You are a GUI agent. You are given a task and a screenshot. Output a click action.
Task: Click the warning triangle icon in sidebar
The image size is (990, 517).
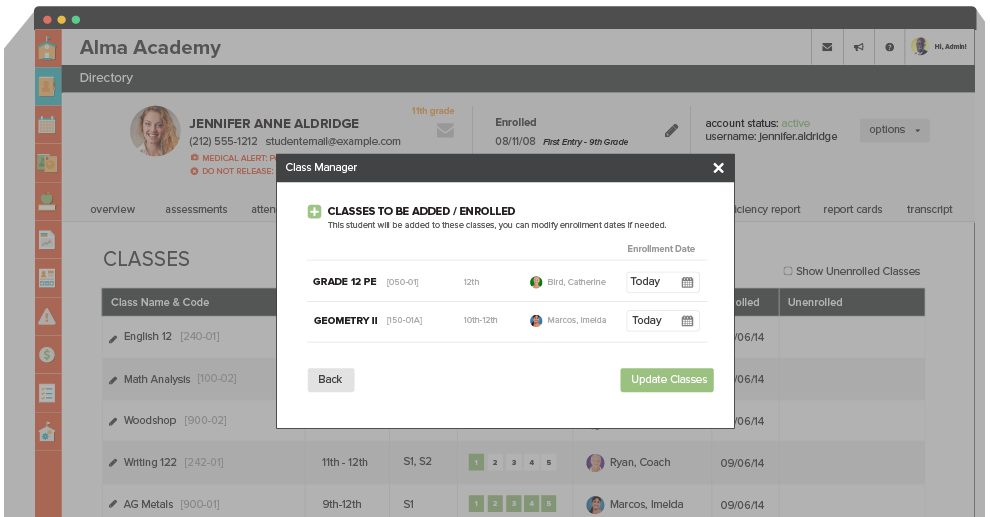(x=47, y=317)
